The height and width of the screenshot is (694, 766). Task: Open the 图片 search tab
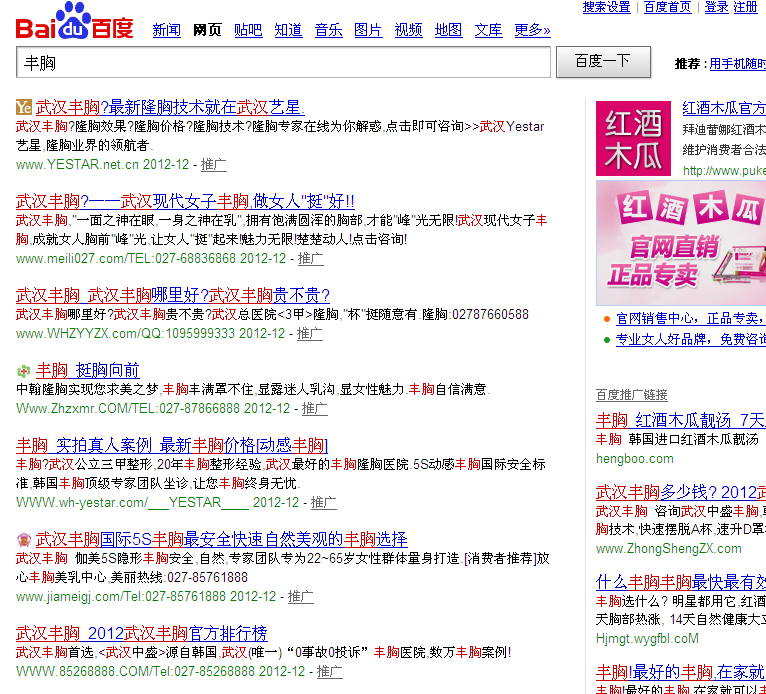[x=368, y=30]
